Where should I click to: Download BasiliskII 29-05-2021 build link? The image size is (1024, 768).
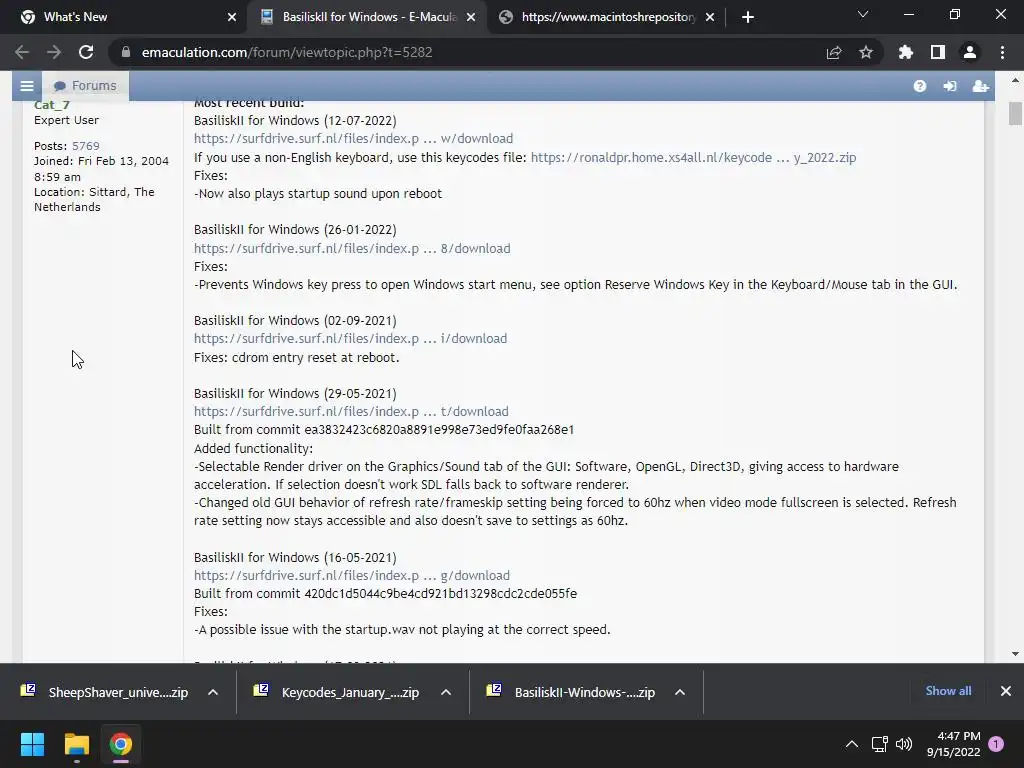coord(351,411)
